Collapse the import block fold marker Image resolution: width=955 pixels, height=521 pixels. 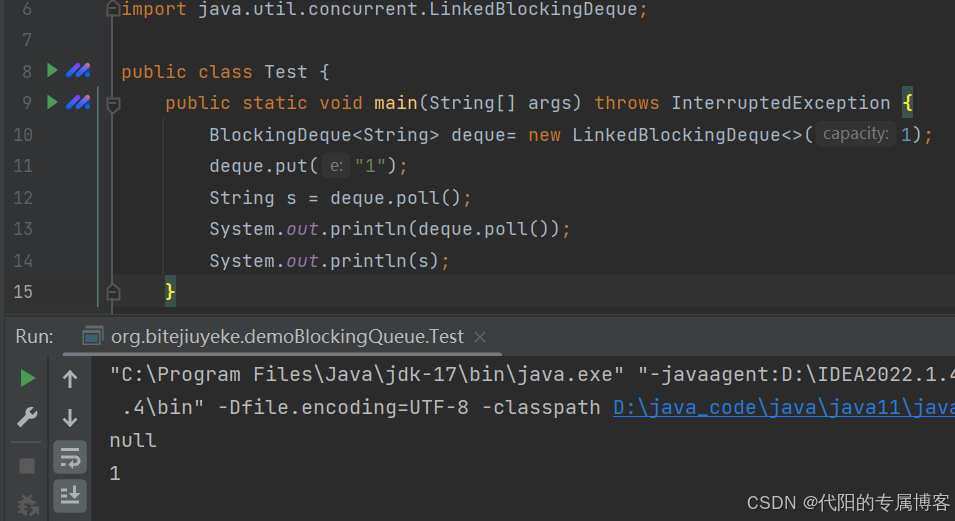(x=113, y=9)
